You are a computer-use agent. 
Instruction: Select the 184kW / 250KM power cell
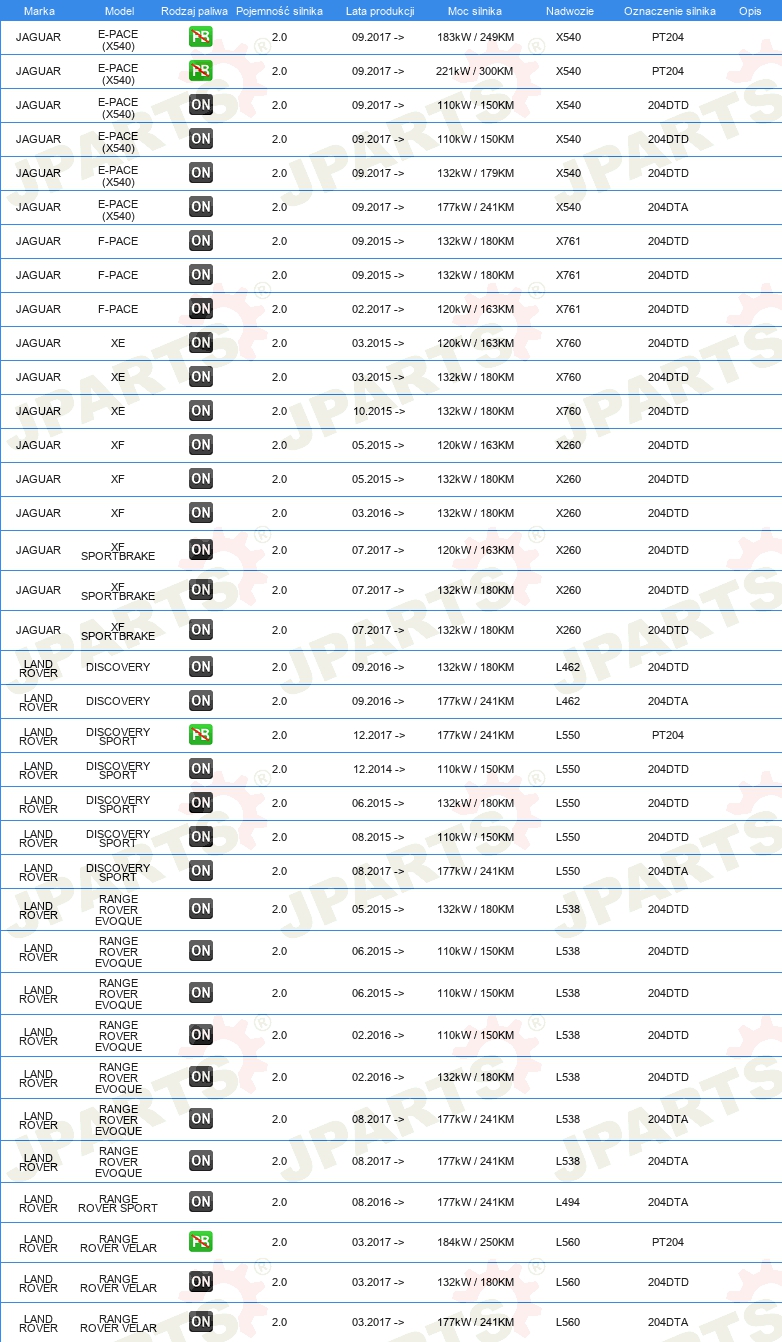[475, 1242]
